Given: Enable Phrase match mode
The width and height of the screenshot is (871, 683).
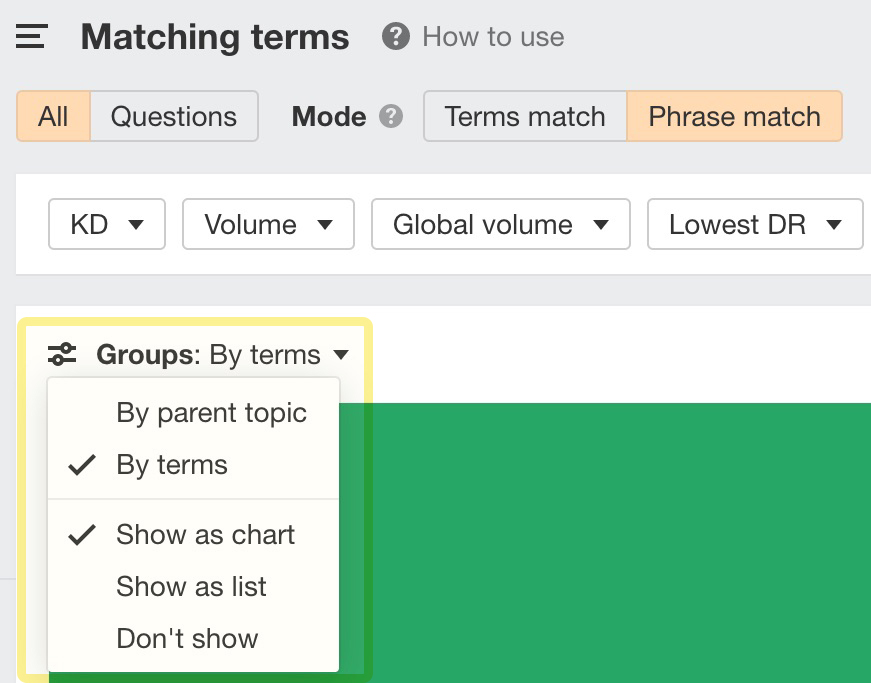Looking at the screenshot, I should (x=734, y=116).
